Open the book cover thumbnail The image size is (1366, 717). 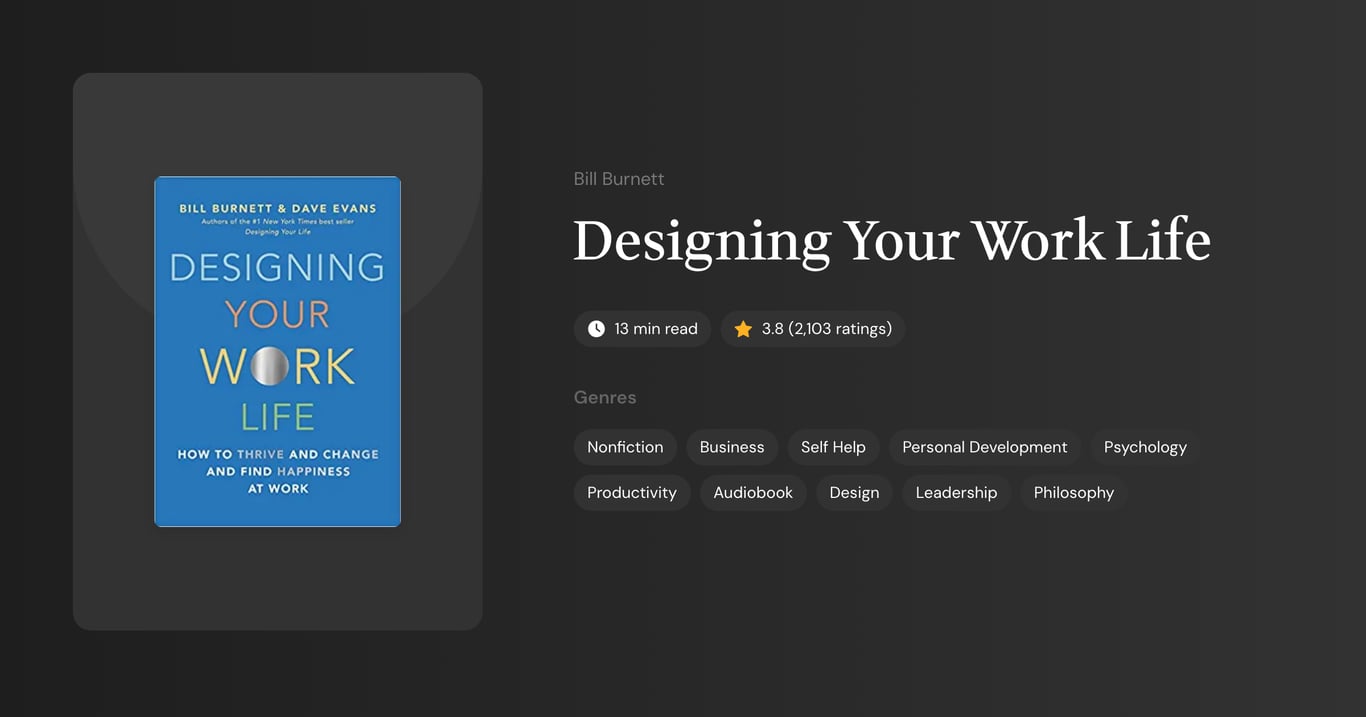tap(277, 351)
